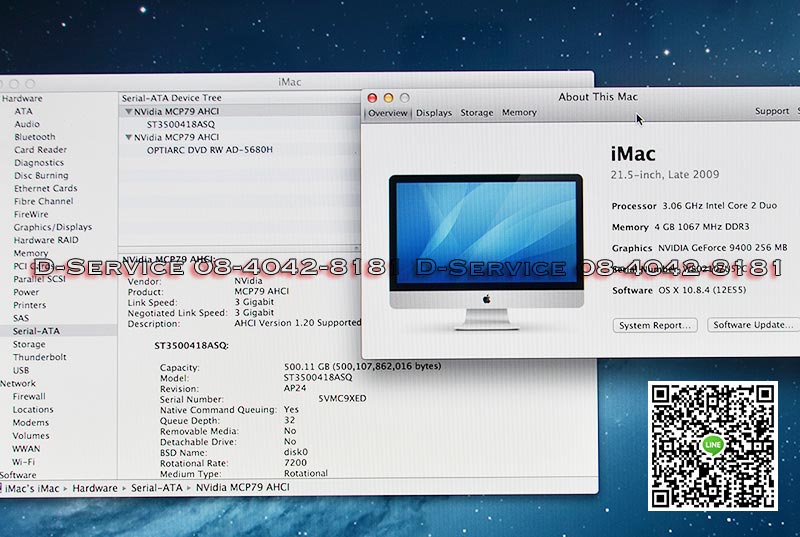Select Printers in the sidebar

[30, 305]
